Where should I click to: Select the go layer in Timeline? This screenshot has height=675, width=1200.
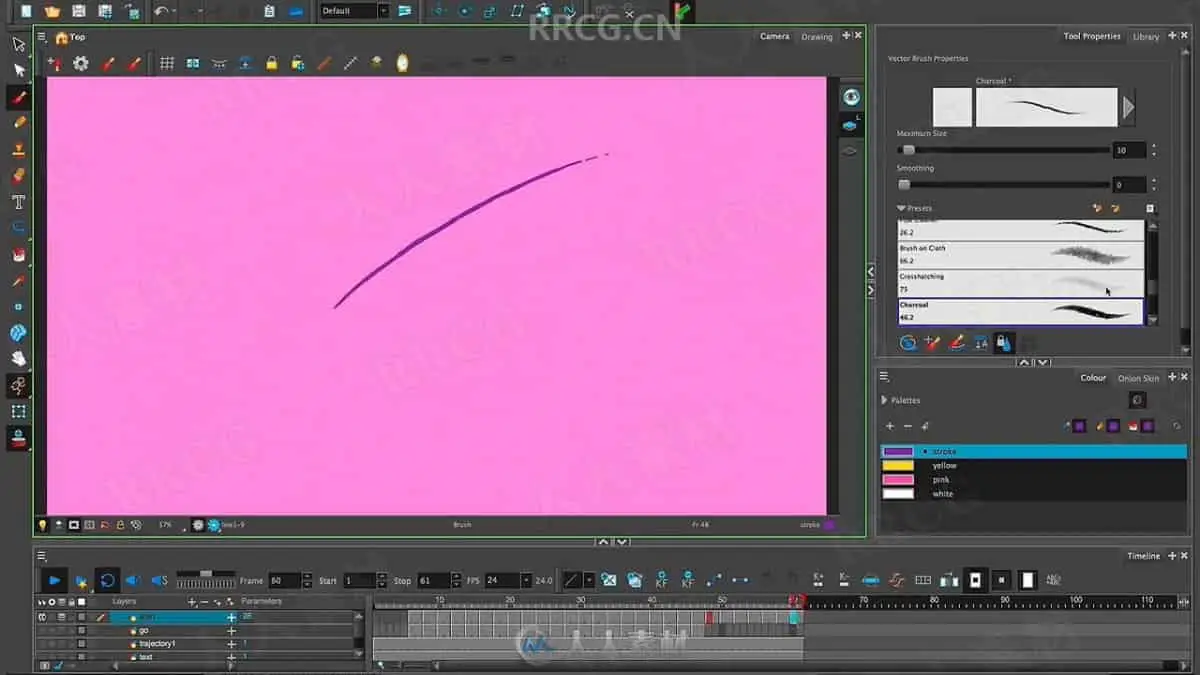point(144,631)
